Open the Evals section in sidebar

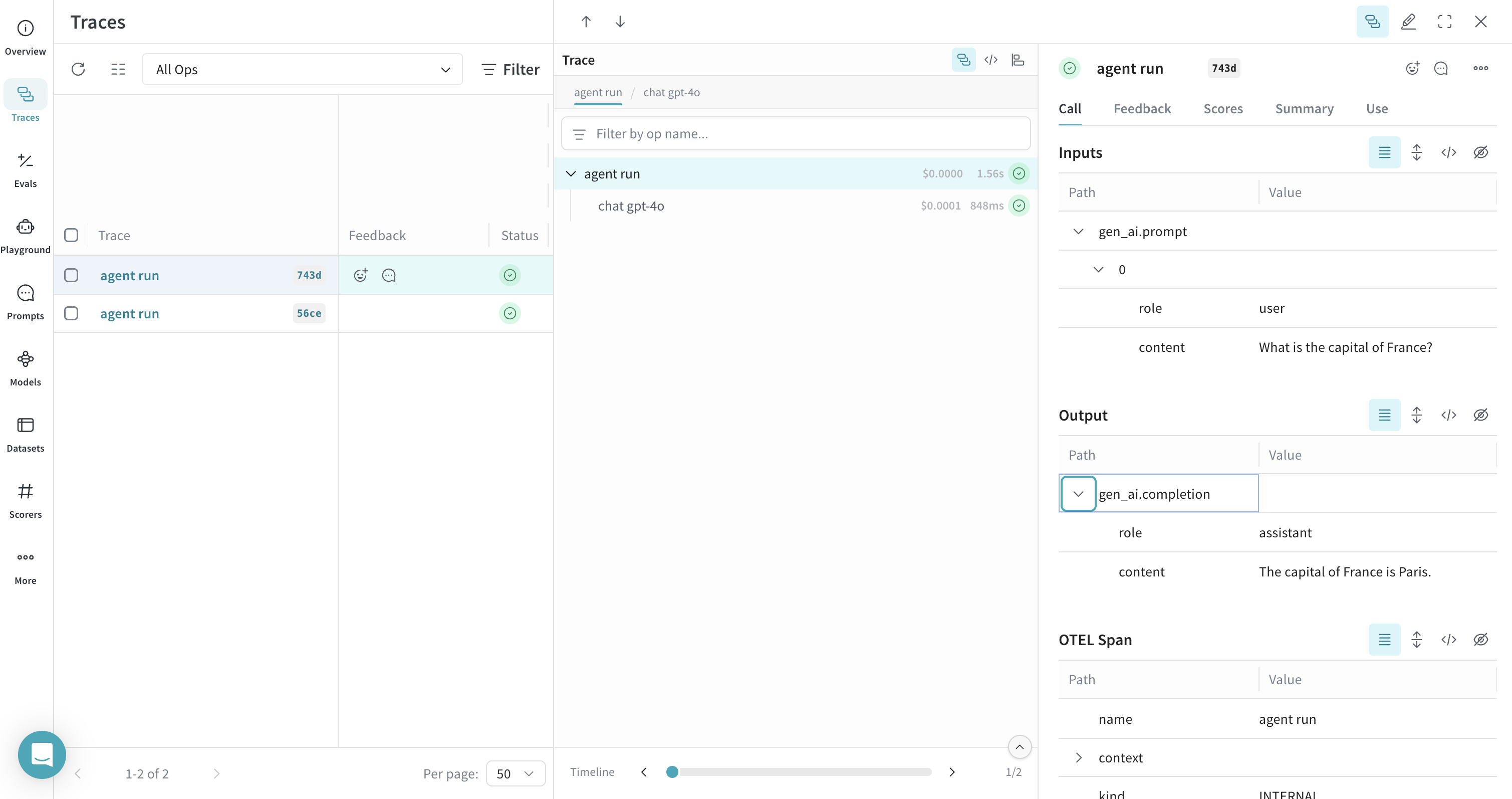pyautogui.click(x=25, y=170)
